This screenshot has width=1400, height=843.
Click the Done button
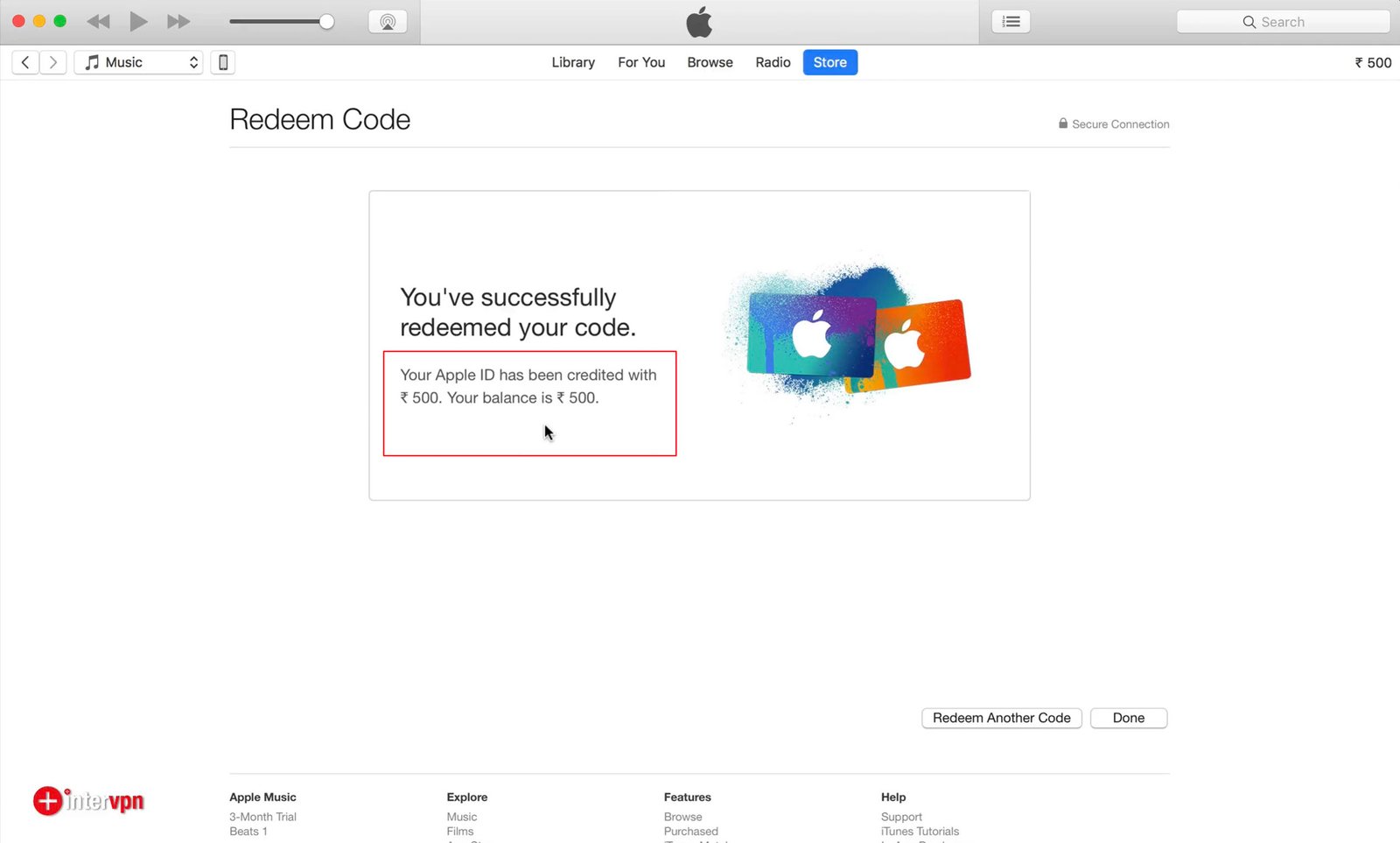pos(1129,718)
